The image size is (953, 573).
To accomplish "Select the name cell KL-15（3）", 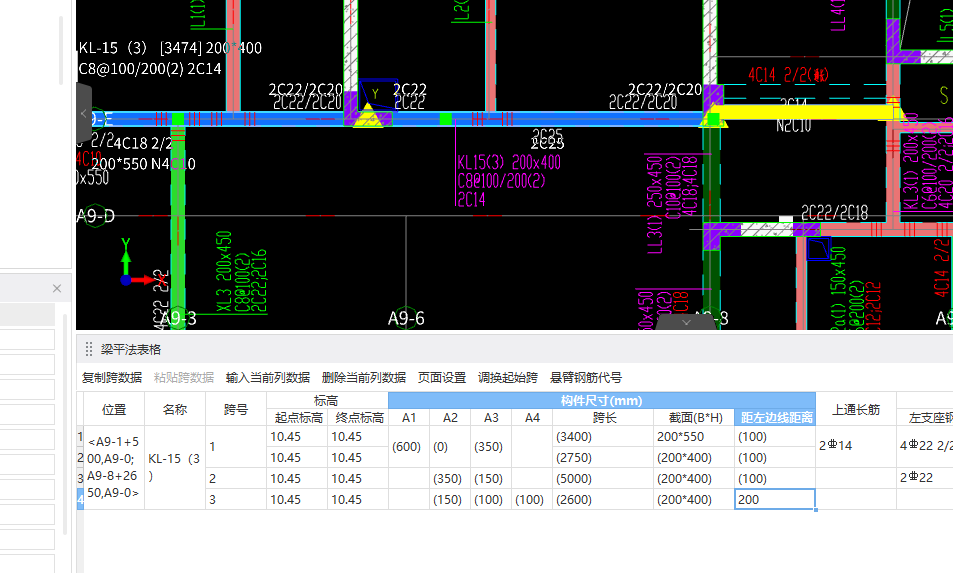I will [x=174, y=467].
